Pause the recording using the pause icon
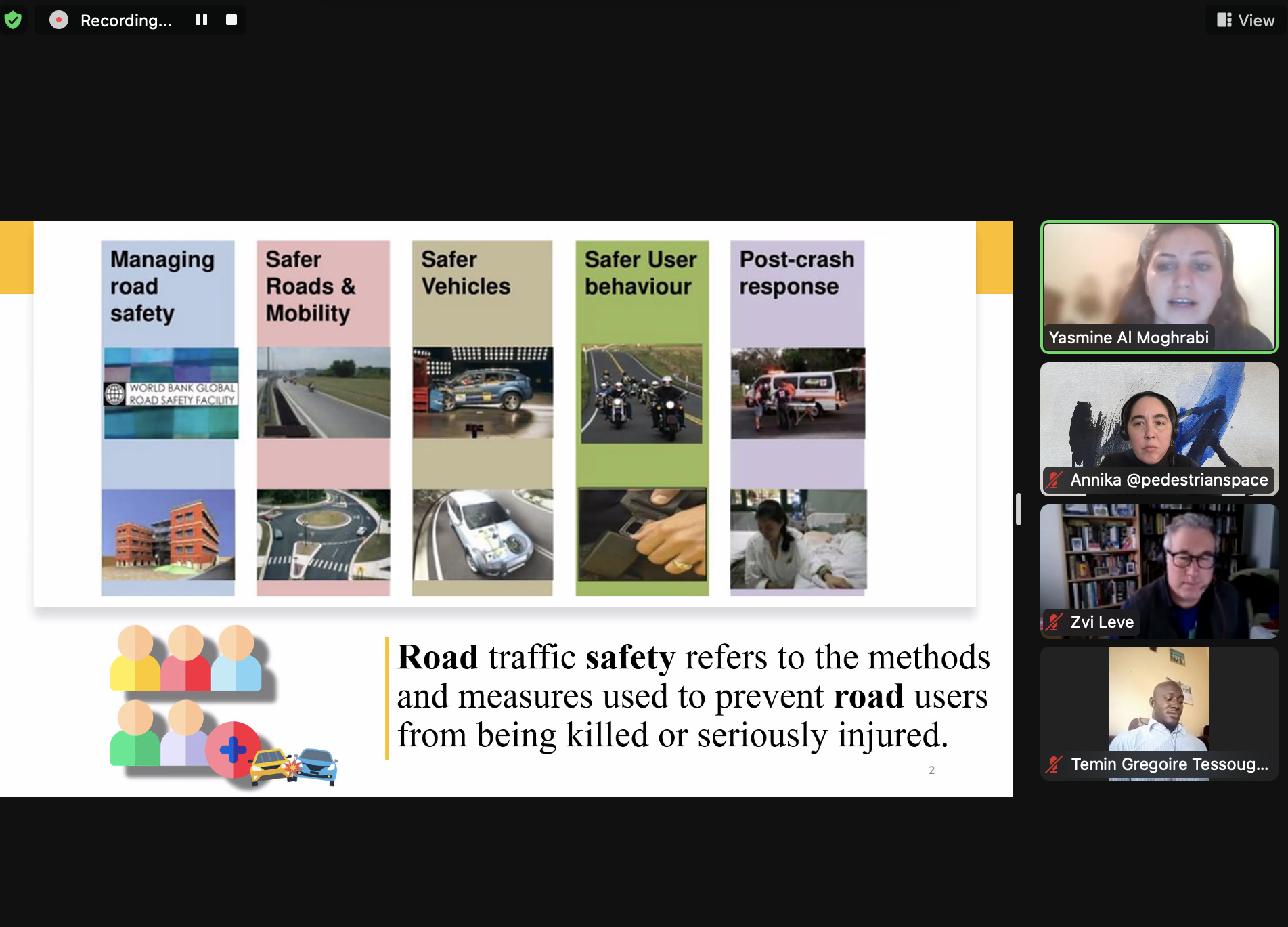This screenshot has height=927, width=1288. coord(201,19)
